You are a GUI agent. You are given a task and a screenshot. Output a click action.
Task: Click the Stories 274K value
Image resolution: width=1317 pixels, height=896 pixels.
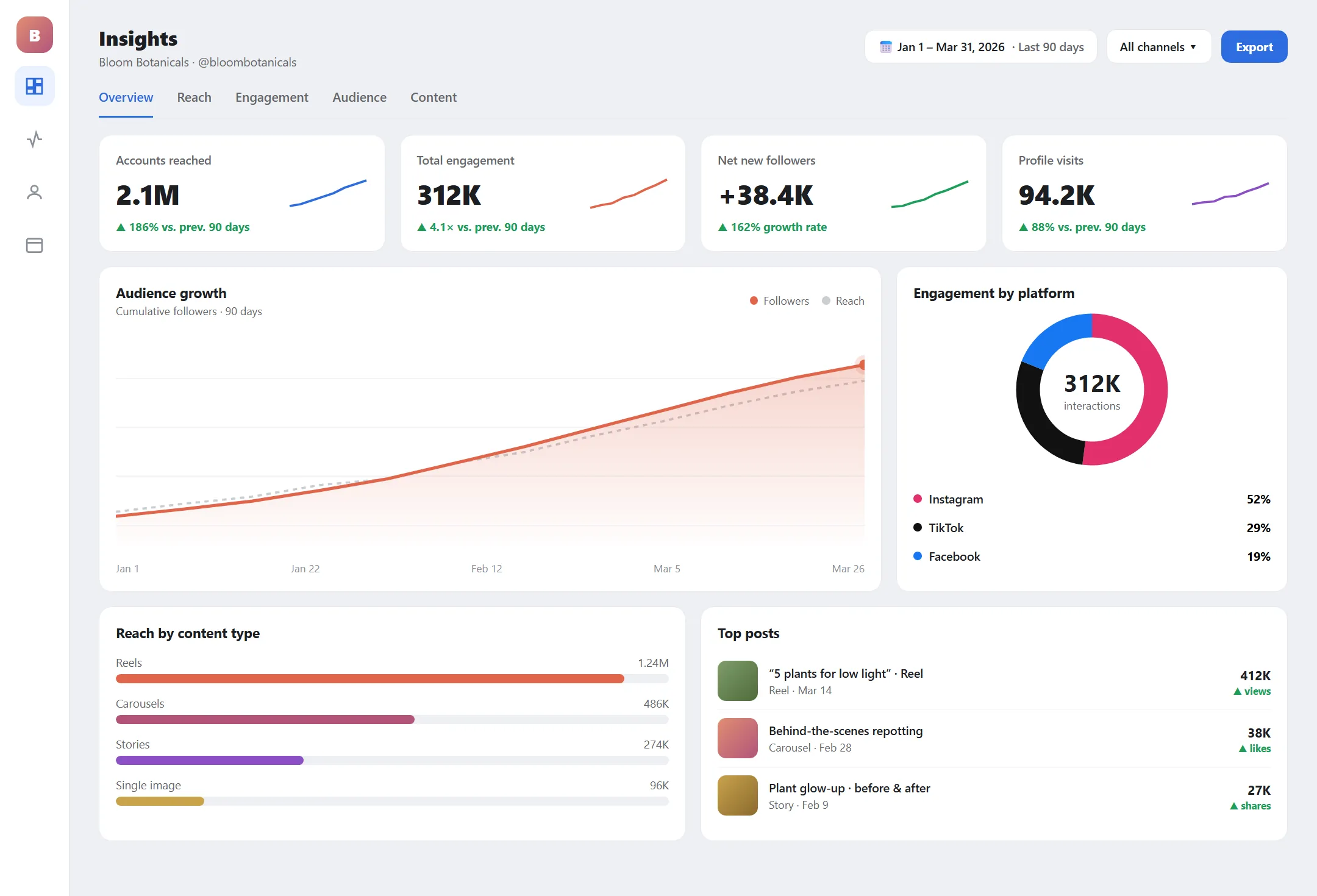(656, 744)
